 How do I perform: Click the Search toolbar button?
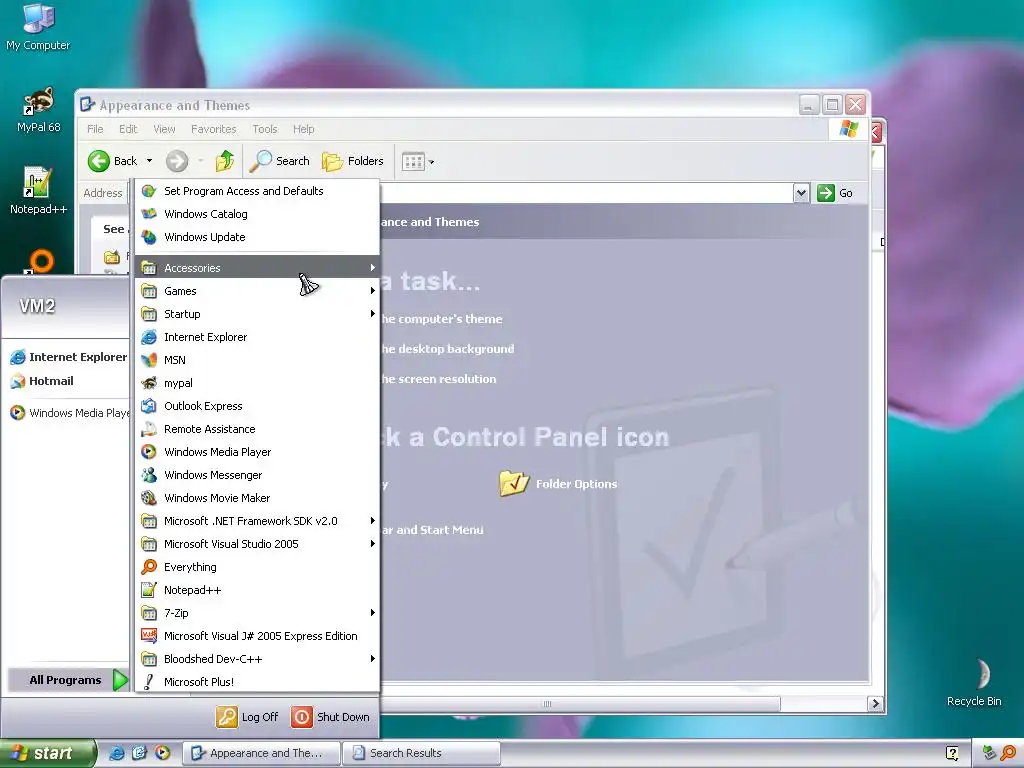(280, 161)
